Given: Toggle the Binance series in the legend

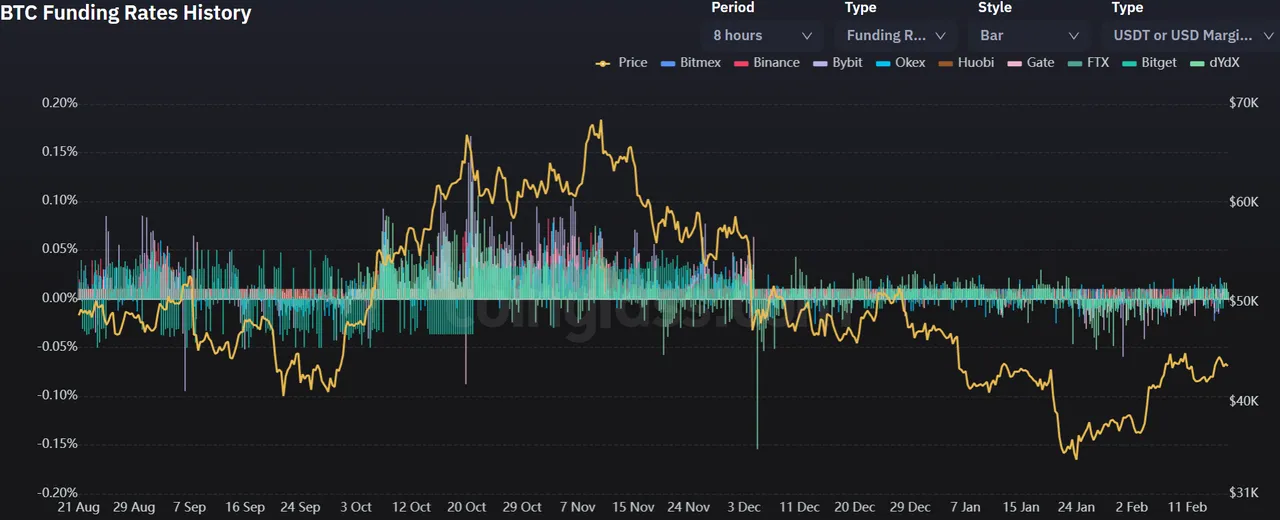Looking at the screenshot, I should pyautogui.click(x=767, y=62).
